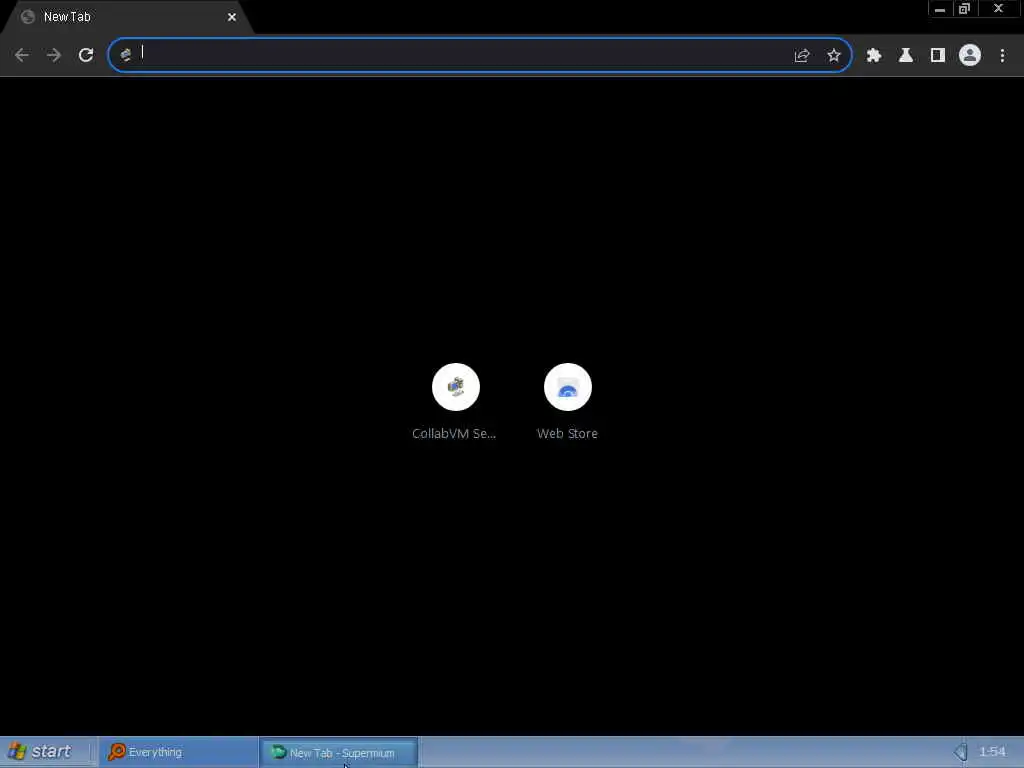
Task: Click the site info icon in address bar
Action: [126, 56]
